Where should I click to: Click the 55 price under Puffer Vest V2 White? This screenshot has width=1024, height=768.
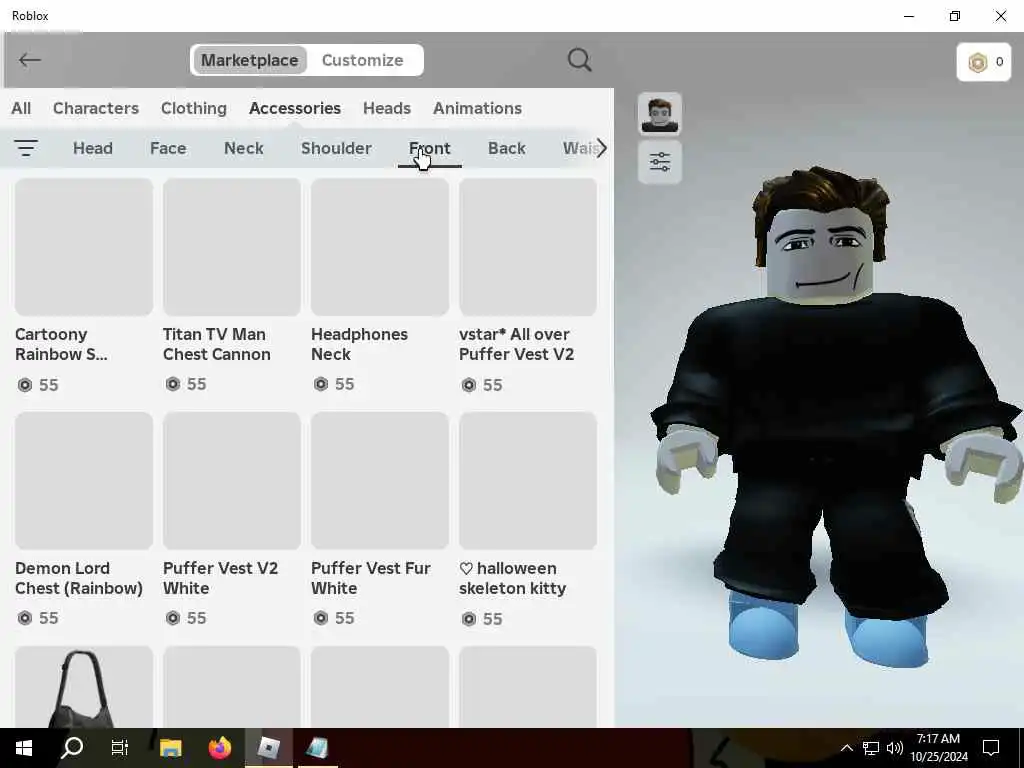[186, 618]
